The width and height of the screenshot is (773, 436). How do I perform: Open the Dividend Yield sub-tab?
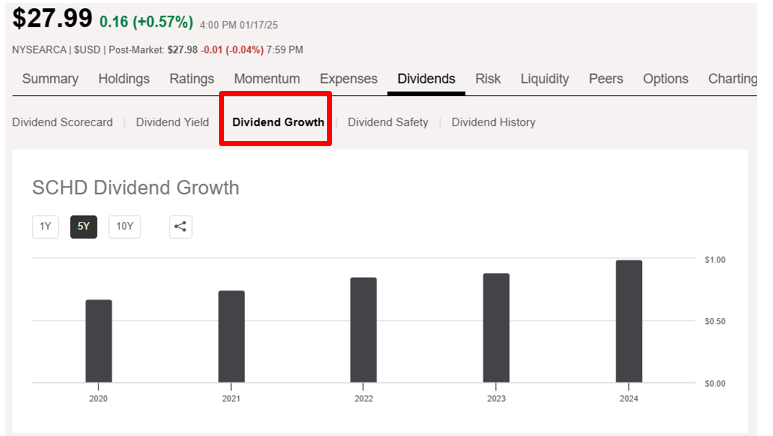click(x=173, y=122)
